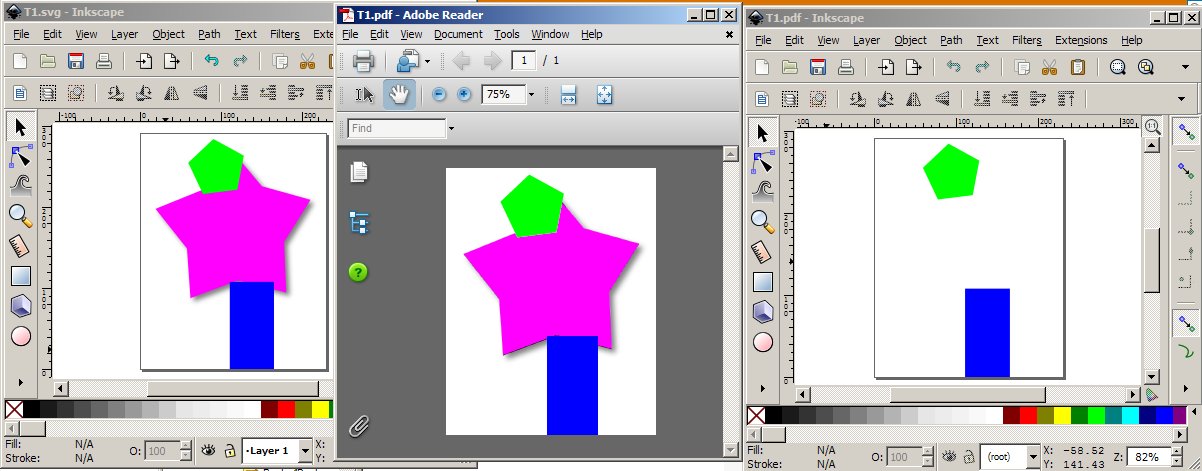Pick the red swatch in T1.svg palette

[x=286, y=409]
